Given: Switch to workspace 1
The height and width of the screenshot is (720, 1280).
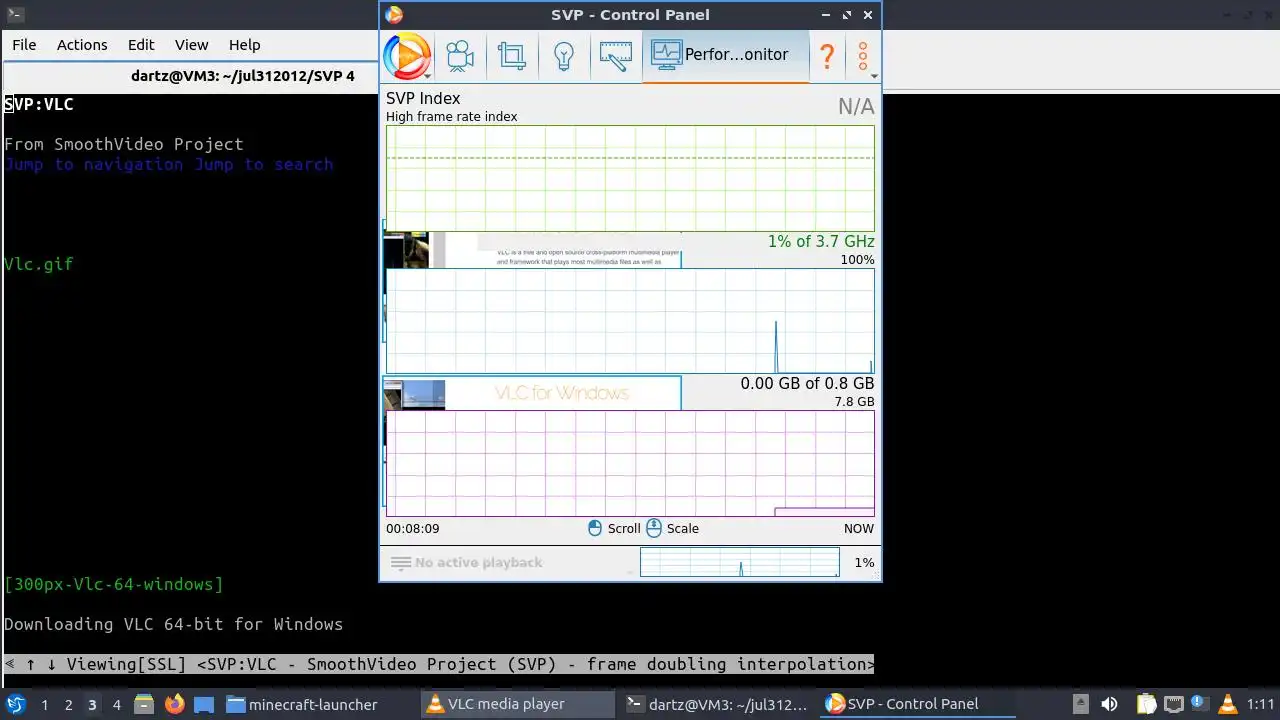Looking at the screenshot, I should pos(44,704).
